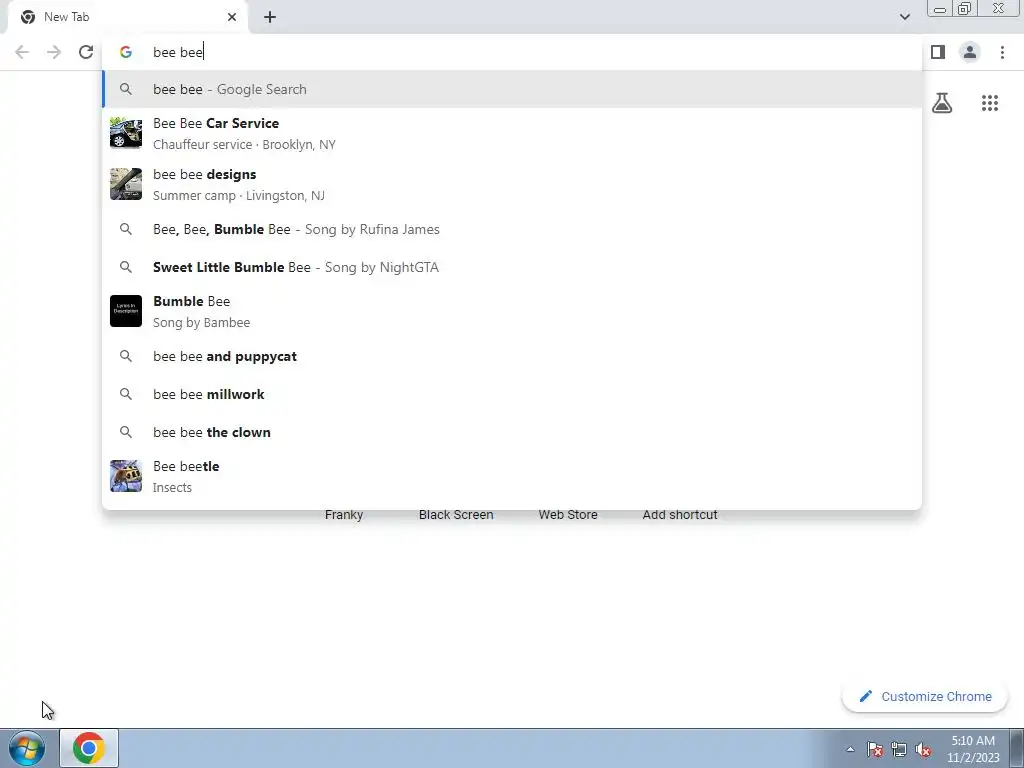Select 'bee bee and puppycat' suggestion
The width and height of the screenshot is (1024, 768).
(512, 356)
